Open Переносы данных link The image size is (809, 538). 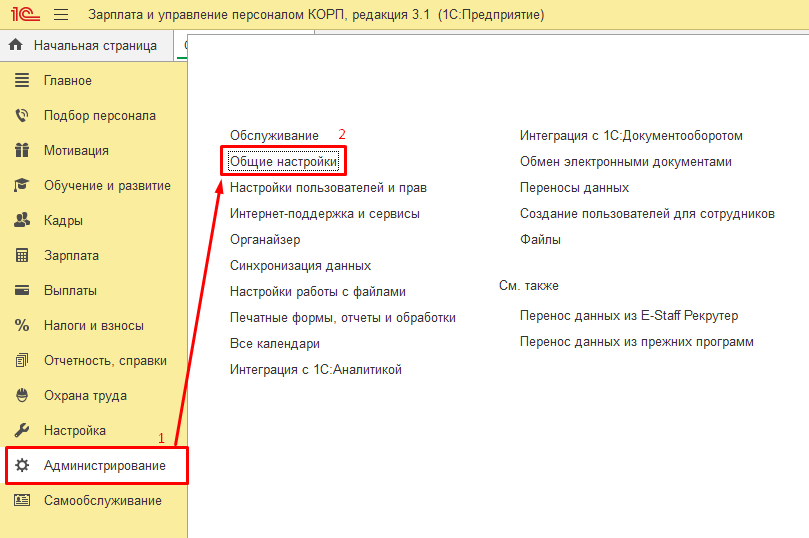[x=574, y=188]
